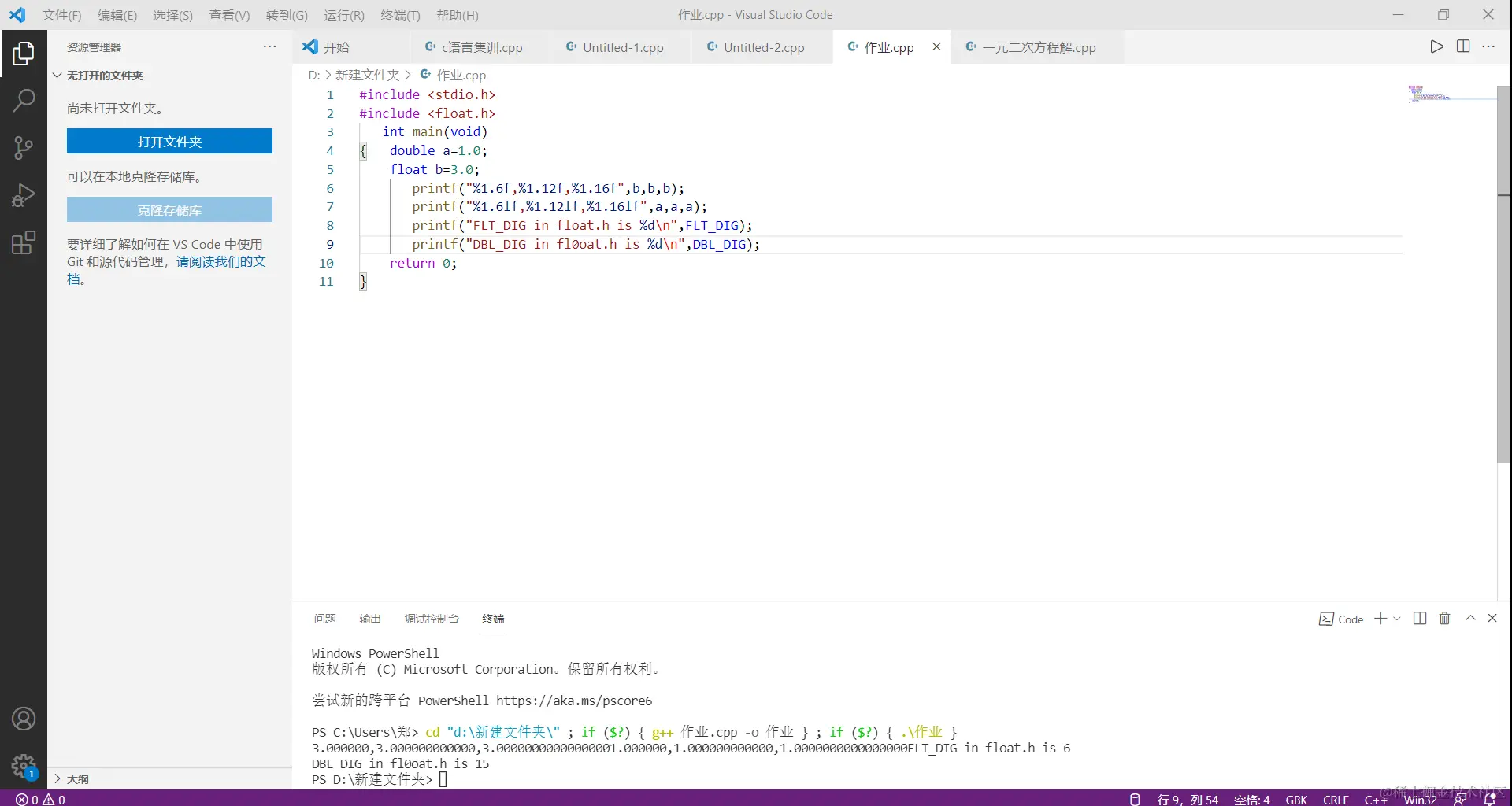Viewport: 1512px width, 806px height.
Task: Open the Explorer view in activity bar
Action: coord(24,54)
